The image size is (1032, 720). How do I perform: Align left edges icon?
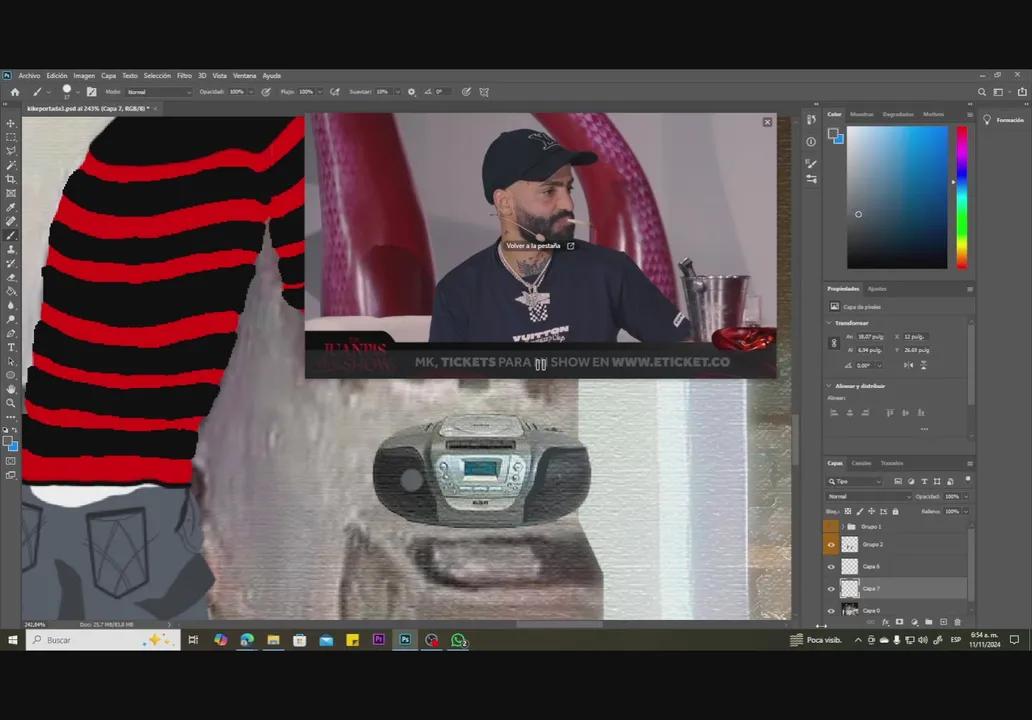(834, 413)
